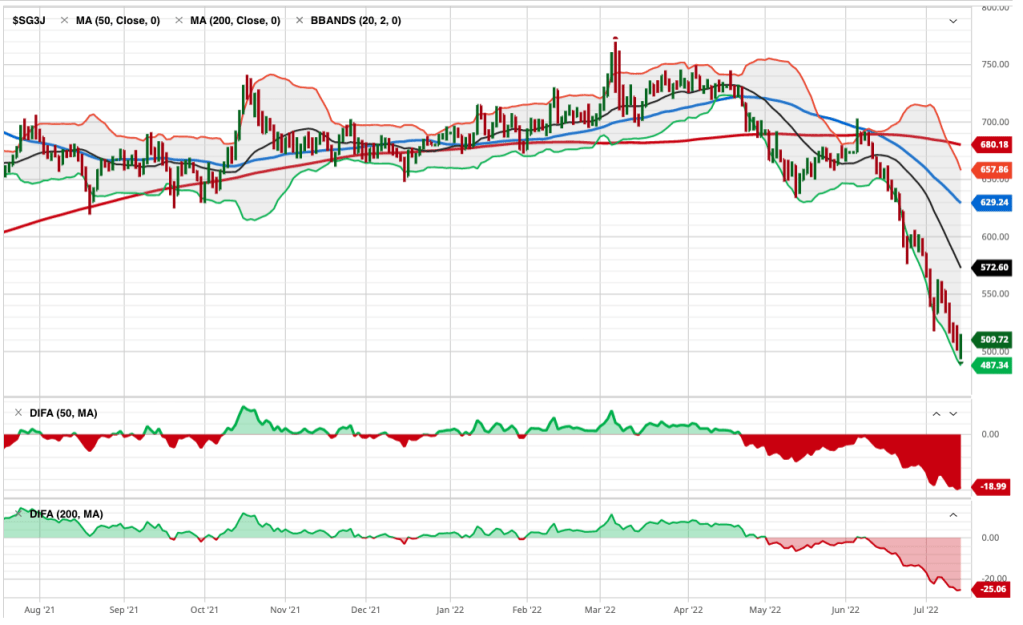Collapse main price chart with top chevron
This screenshot has width=1023, height=625.
point(953,21)
